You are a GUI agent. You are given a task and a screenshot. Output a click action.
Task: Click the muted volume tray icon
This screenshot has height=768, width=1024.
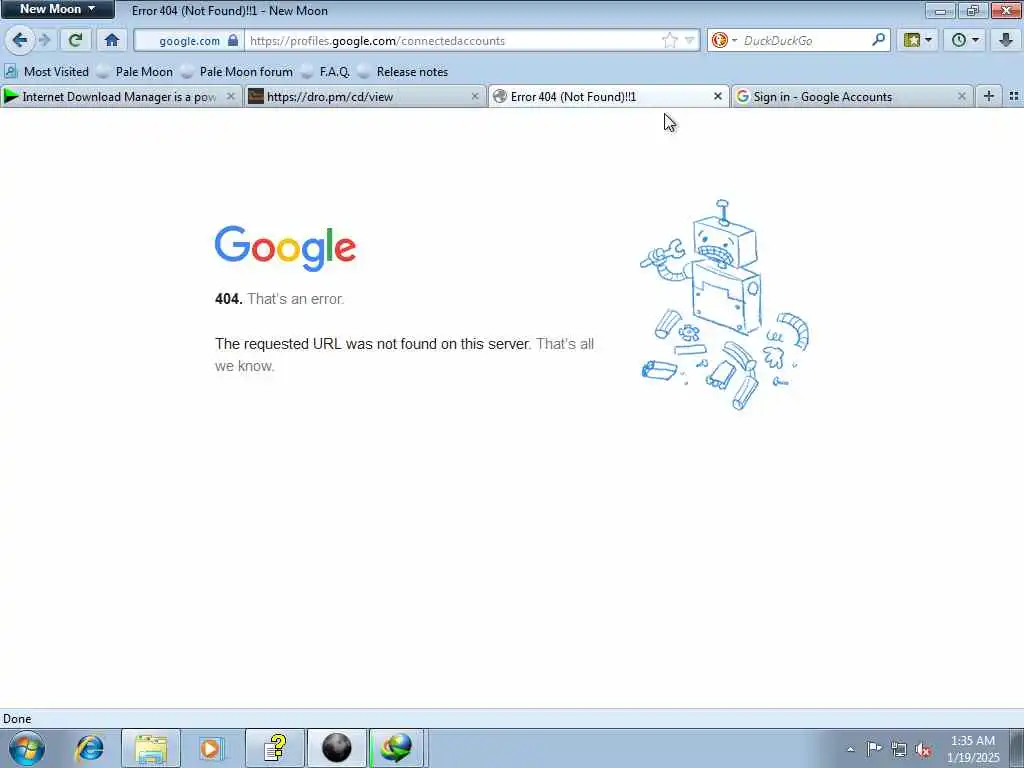[x=923, y=750]
